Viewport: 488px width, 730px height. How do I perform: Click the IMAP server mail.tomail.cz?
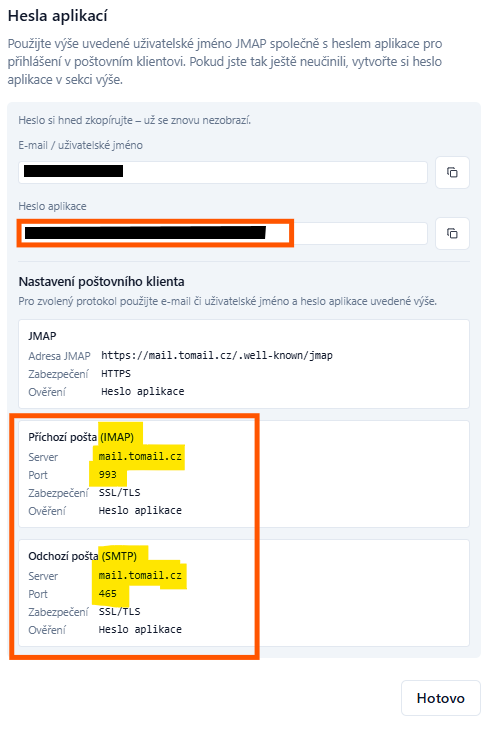pyautogui.click(x=140, y=456)
